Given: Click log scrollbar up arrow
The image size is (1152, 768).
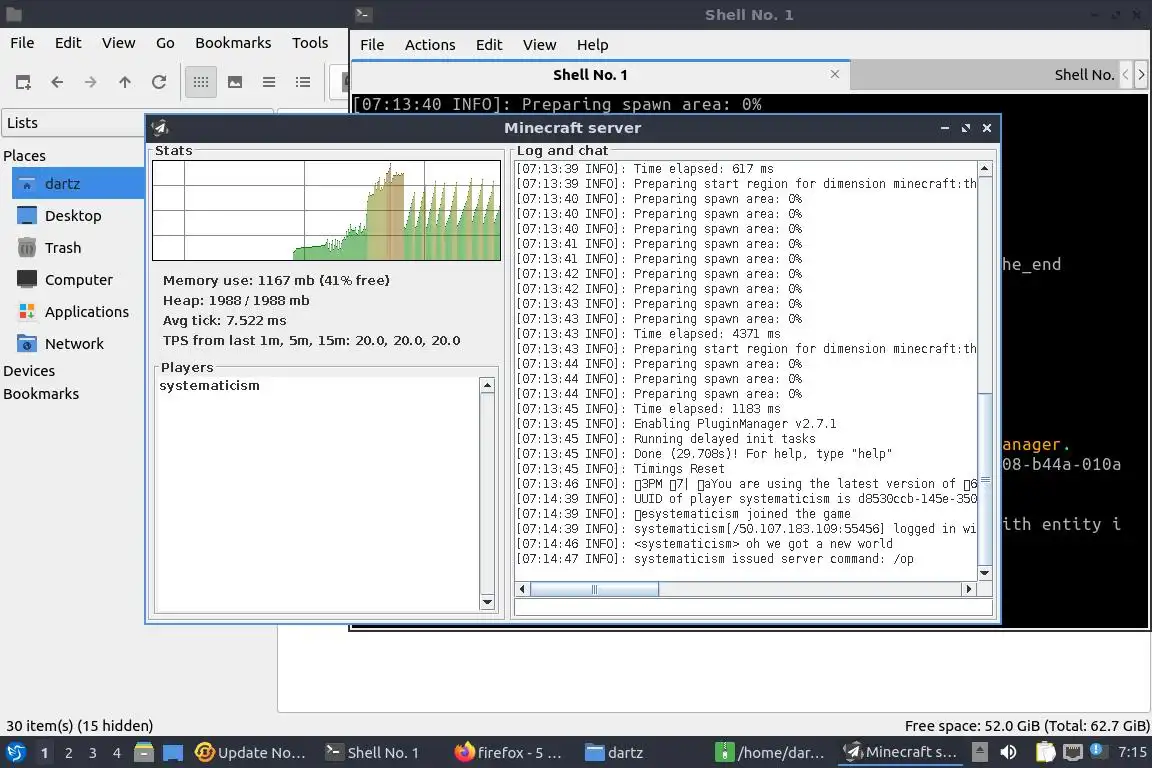Looking at the screenshot, I should (984, 169).
